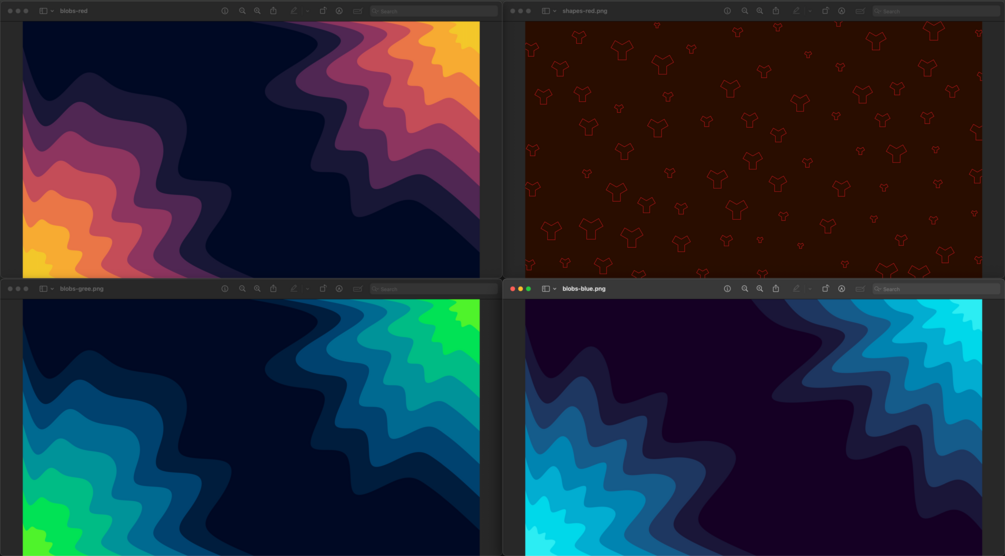The image size is (1005, 556).
Task: Open highlight color dropdown in blobs-gree.png window
Action: click(307, 289)
